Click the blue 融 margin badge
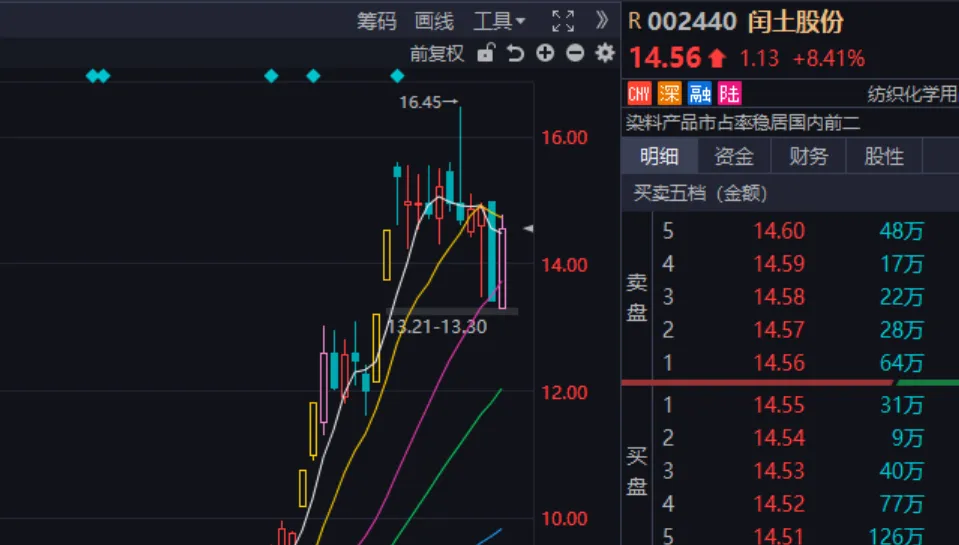This screenshot has height=545, width=959. click(x=699, y=94)
